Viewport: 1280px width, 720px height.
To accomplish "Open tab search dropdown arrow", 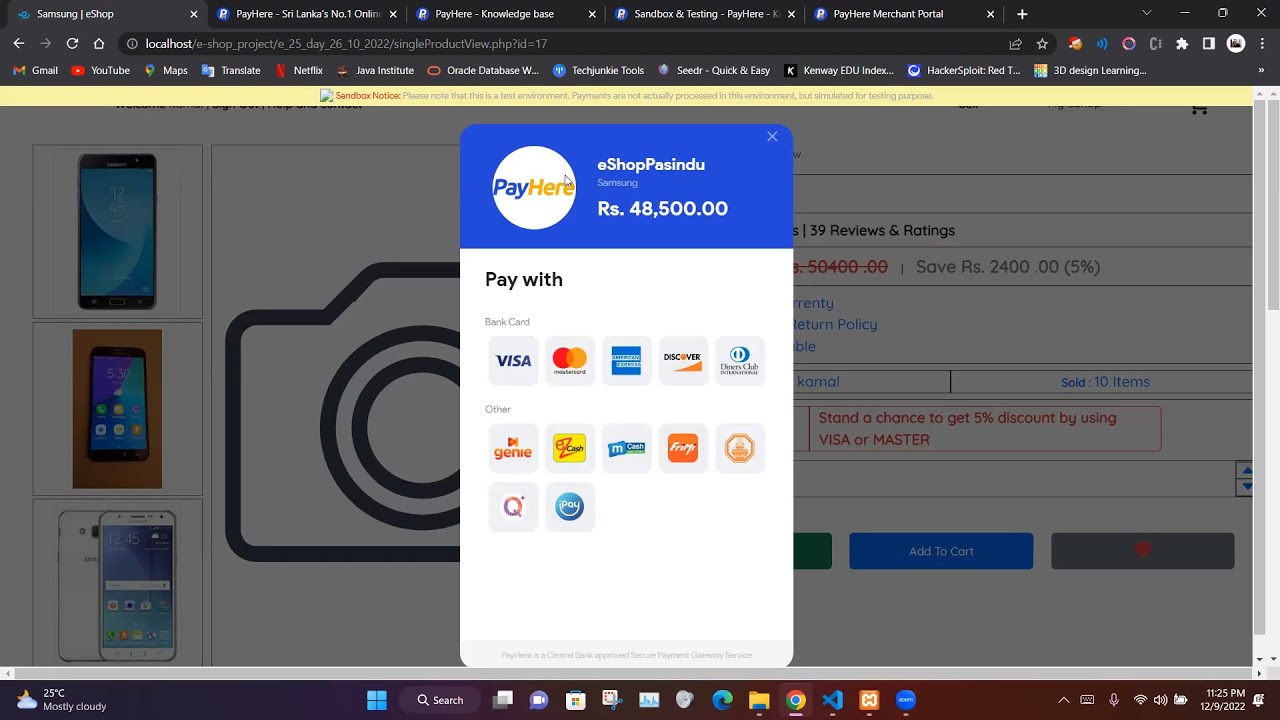I will tap(1147, 14).
